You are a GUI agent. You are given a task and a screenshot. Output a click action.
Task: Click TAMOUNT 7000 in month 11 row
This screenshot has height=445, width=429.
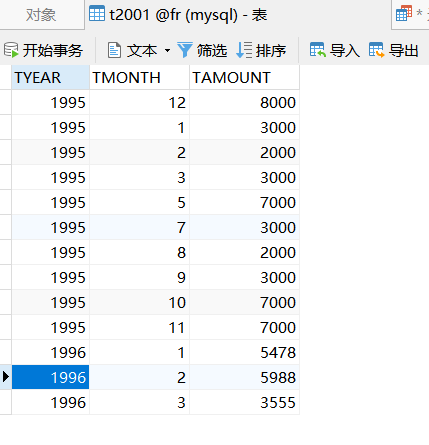pos(244,327)
